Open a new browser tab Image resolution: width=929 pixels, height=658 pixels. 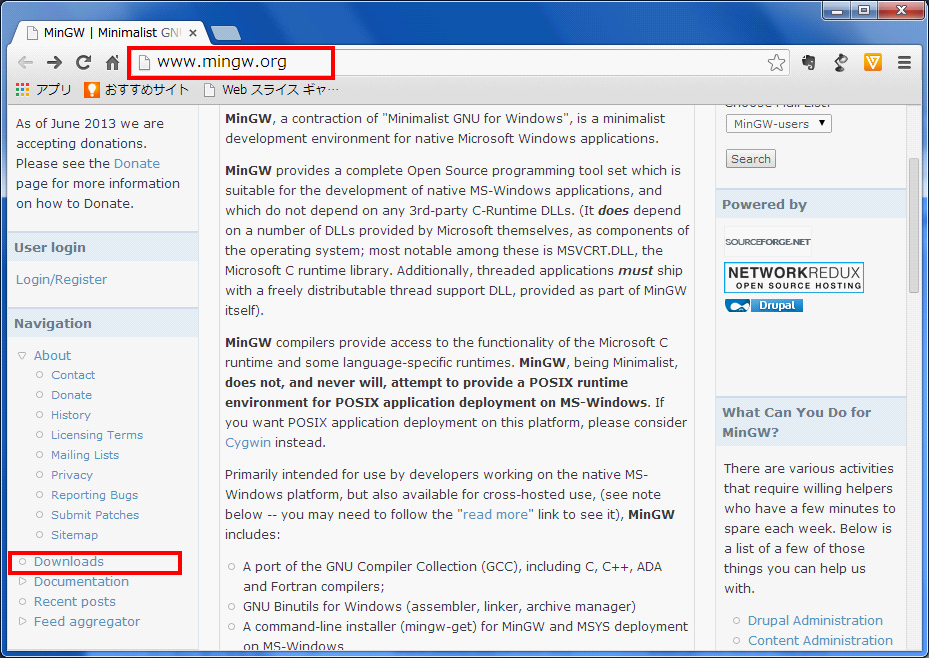(226, 33)
